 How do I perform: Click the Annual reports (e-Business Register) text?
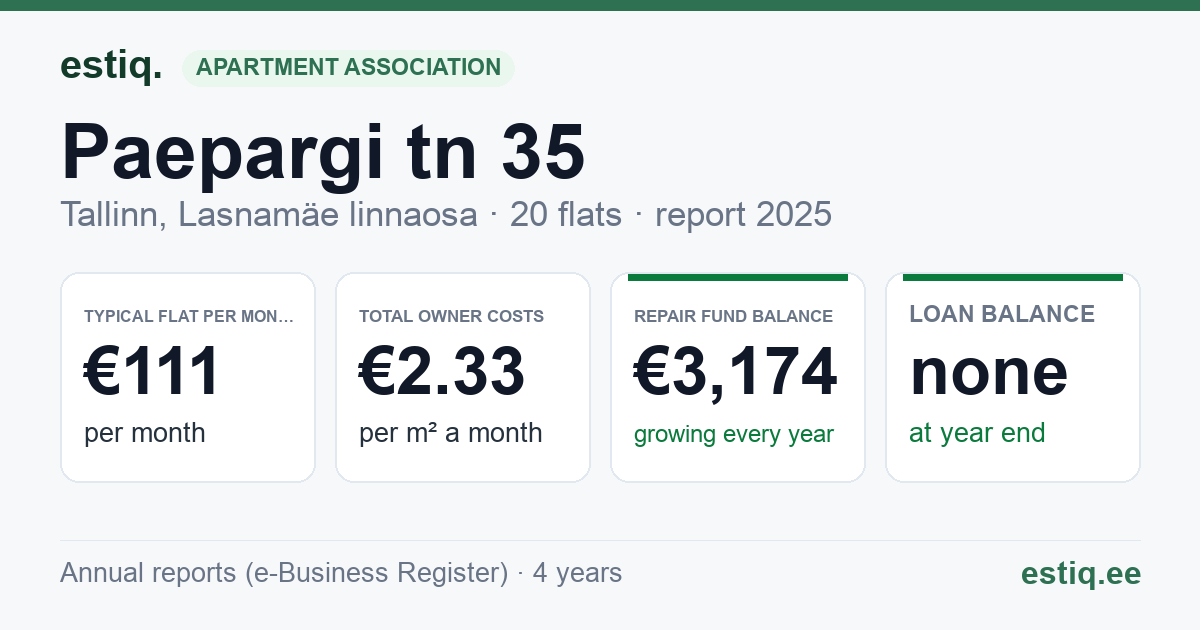pyautogui.click(x=284, y=573)
